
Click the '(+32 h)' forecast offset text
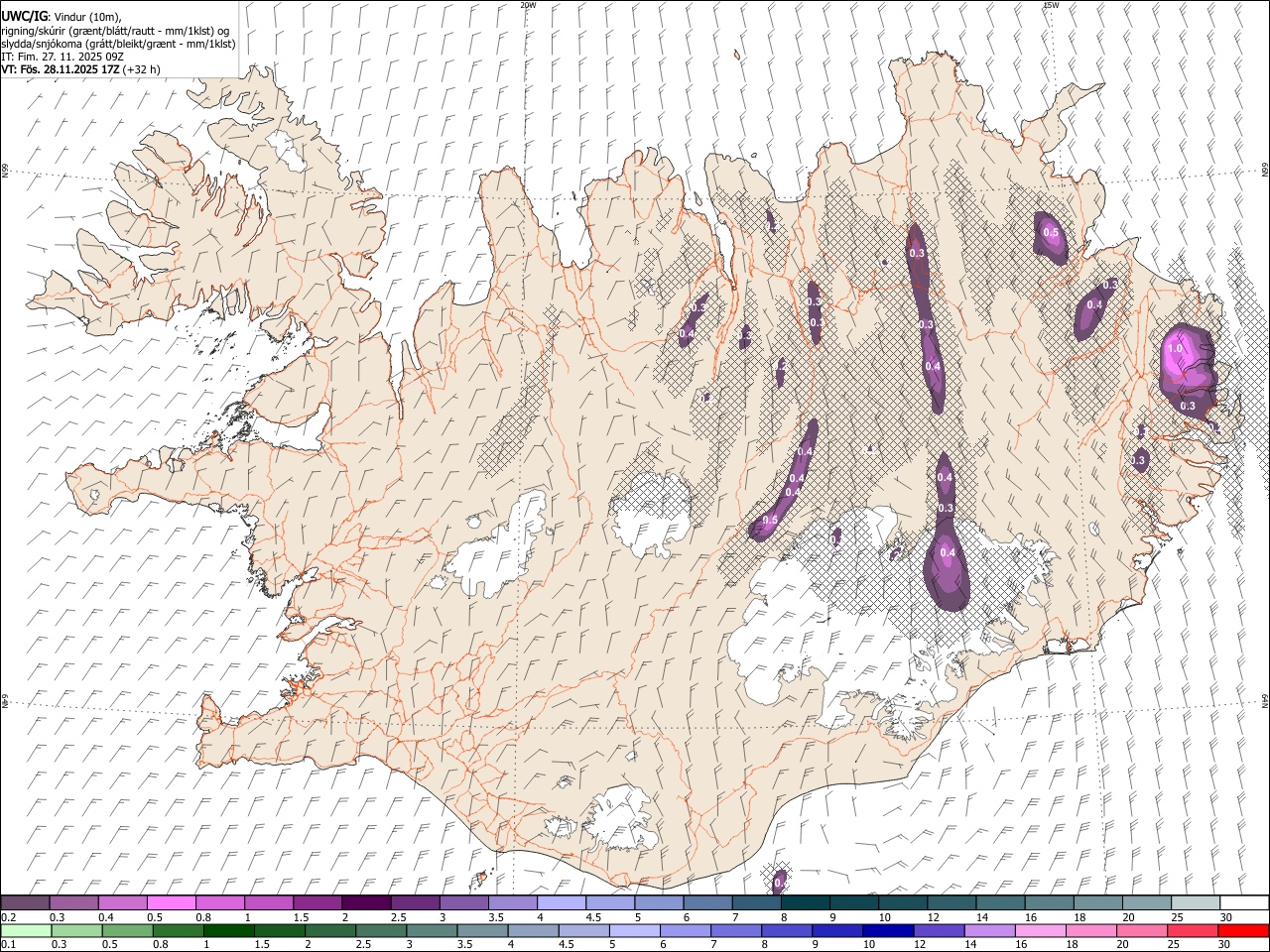(142, 69)
